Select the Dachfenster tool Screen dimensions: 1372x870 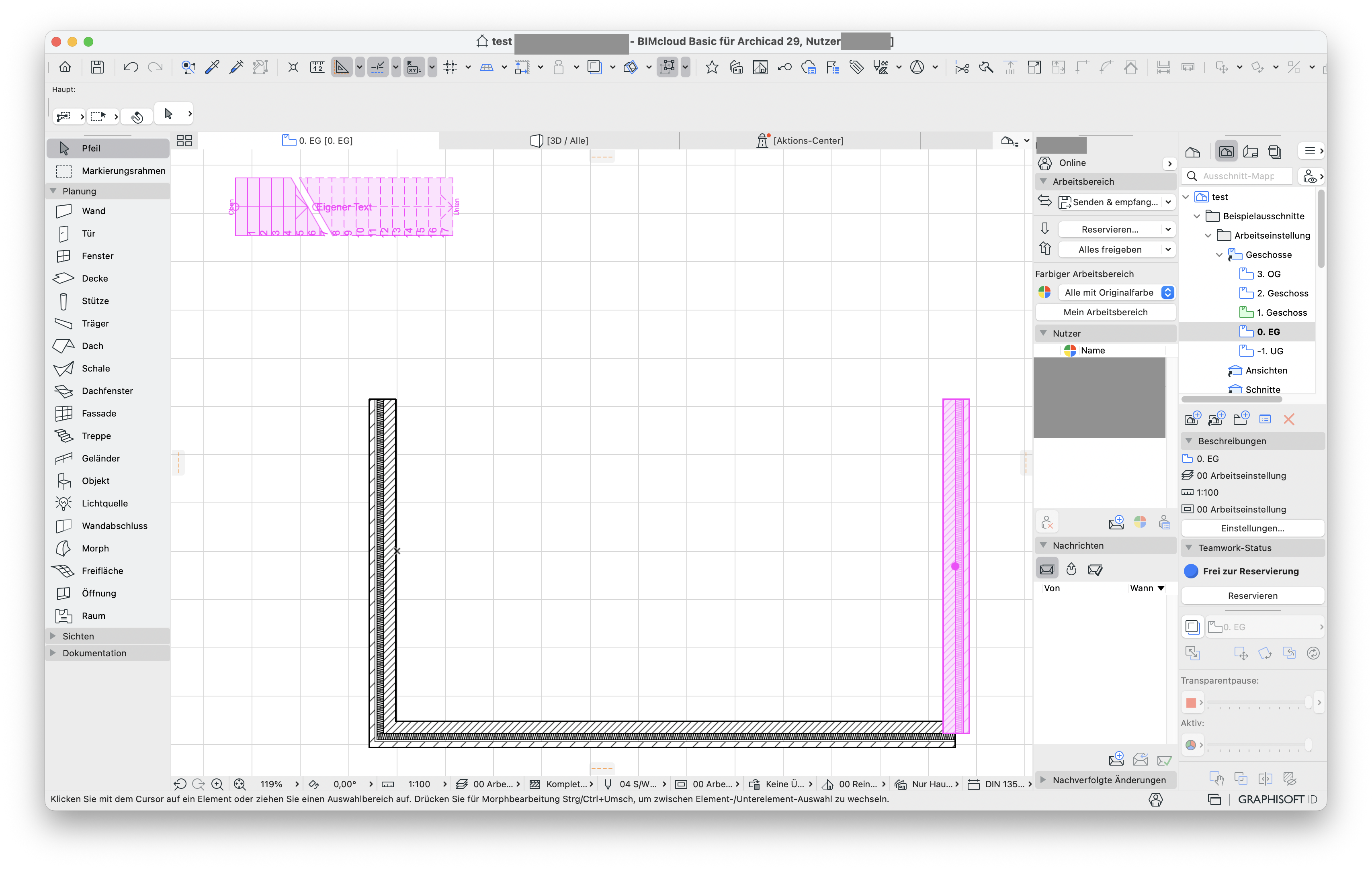[108, 390]
